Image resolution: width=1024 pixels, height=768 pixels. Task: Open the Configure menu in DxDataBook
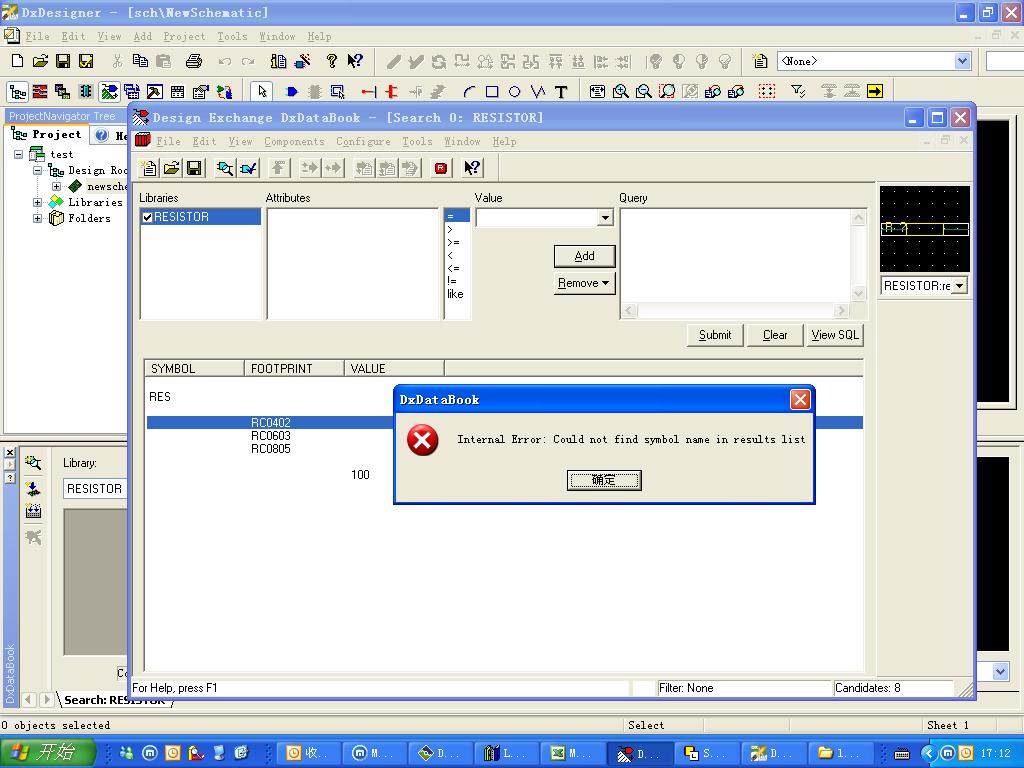click(363, 142)
